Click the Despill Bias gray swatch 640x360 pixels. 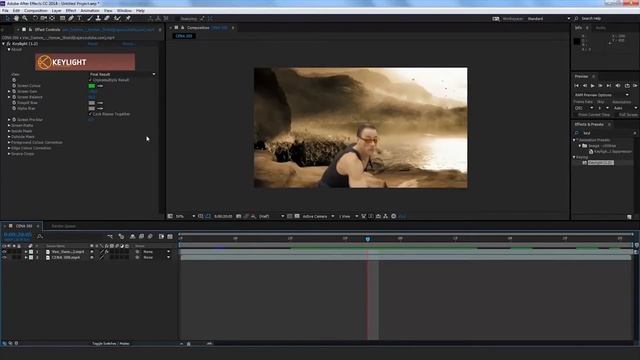tap(92, 103)
